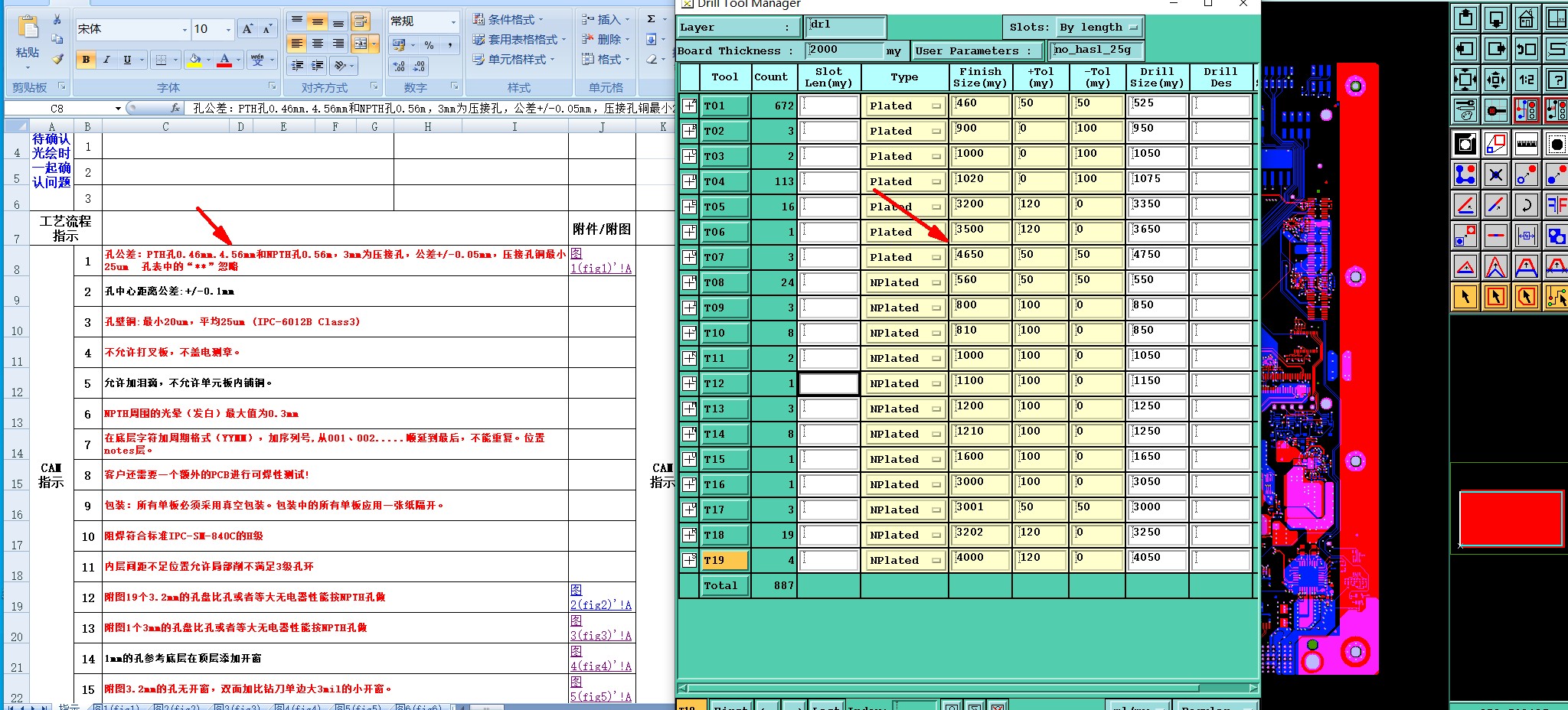This screenshot has width=1568, height=710.
Task: Click the red color preview box in Genesis
Action: 1511,518
